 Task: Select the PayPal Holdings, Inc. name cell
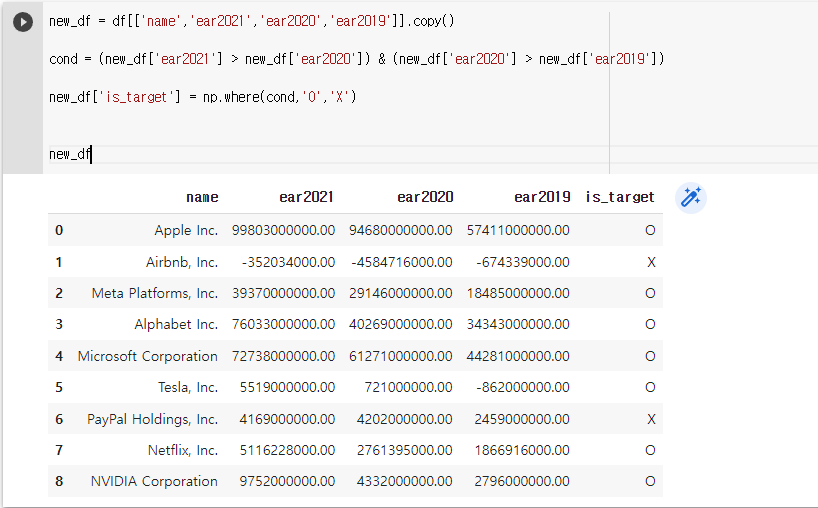click(152, 419)
